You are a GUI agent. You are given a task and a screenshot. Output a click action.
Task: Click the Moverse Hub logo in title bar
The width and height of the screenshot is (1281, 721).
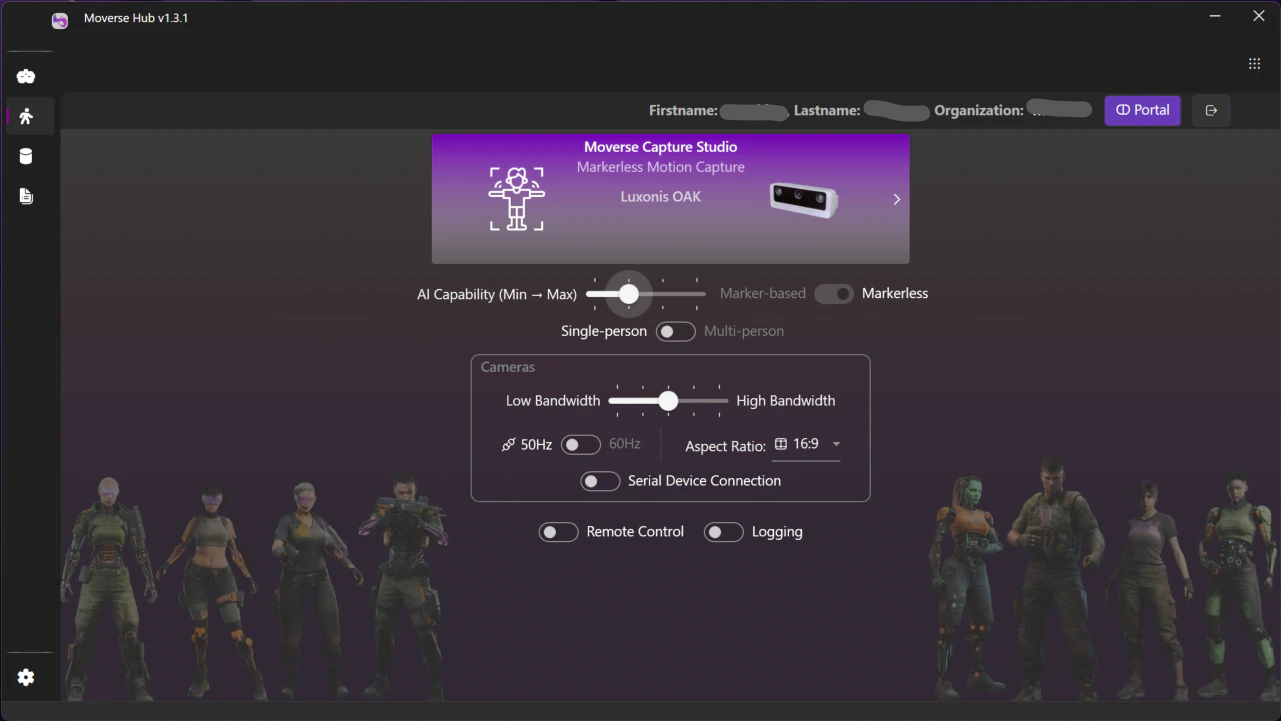click(x=60, y=19)
